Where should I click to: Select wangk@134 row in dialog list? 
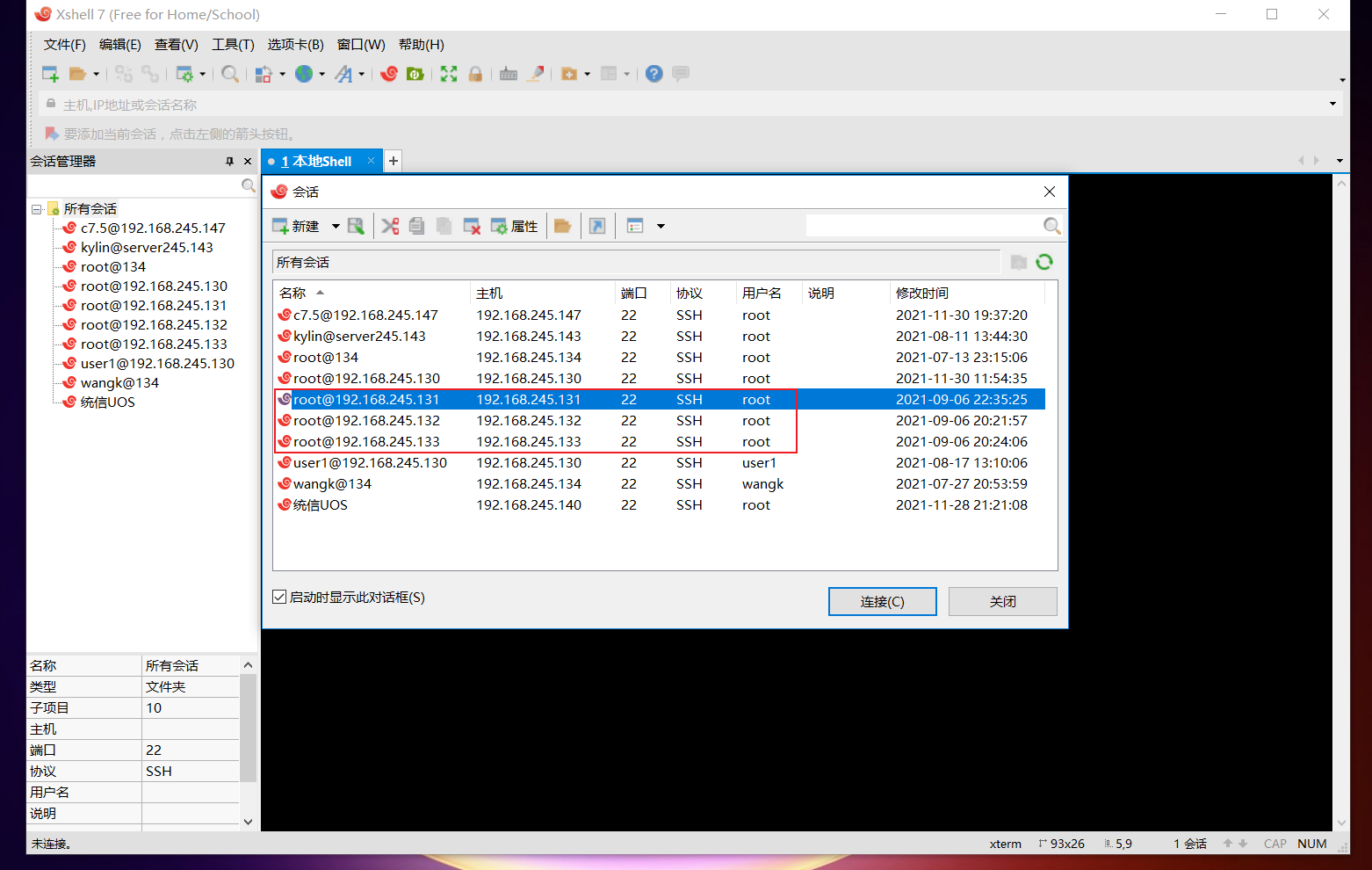659,483
